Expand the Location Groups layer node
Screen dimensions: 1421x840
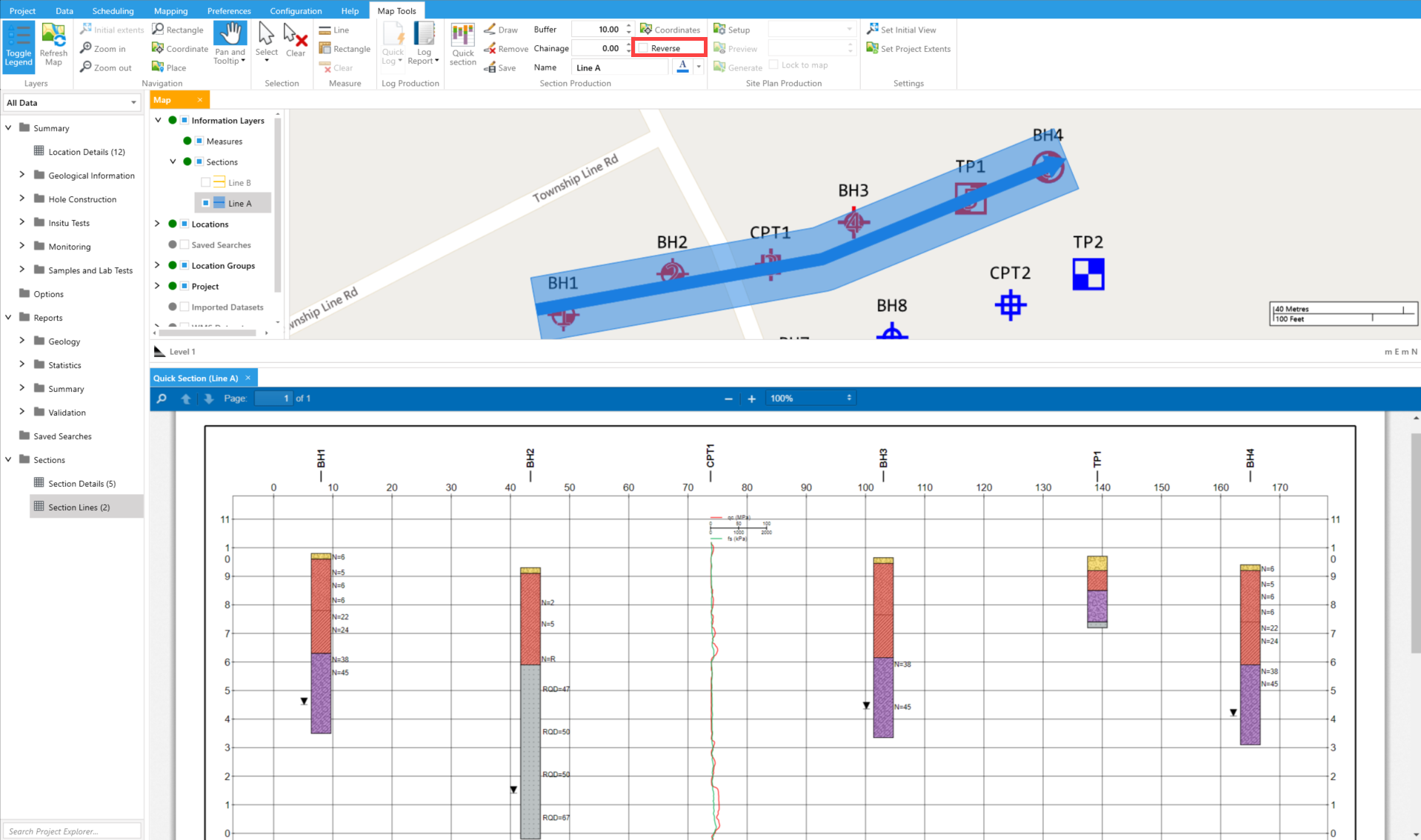pyautogui.click(x=157, y=265)
